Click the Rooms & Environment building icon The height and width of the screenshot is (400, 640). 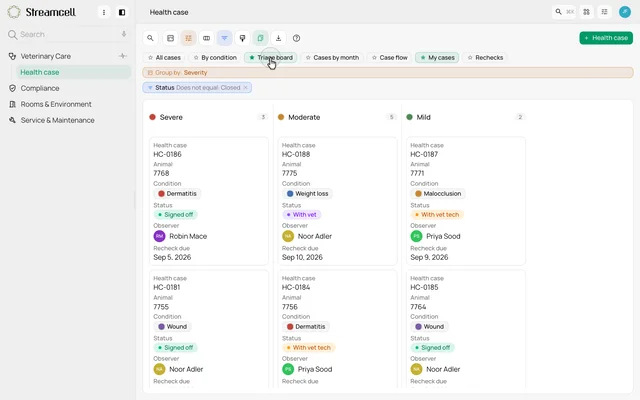pyautogui.click(x=12, y=104)
